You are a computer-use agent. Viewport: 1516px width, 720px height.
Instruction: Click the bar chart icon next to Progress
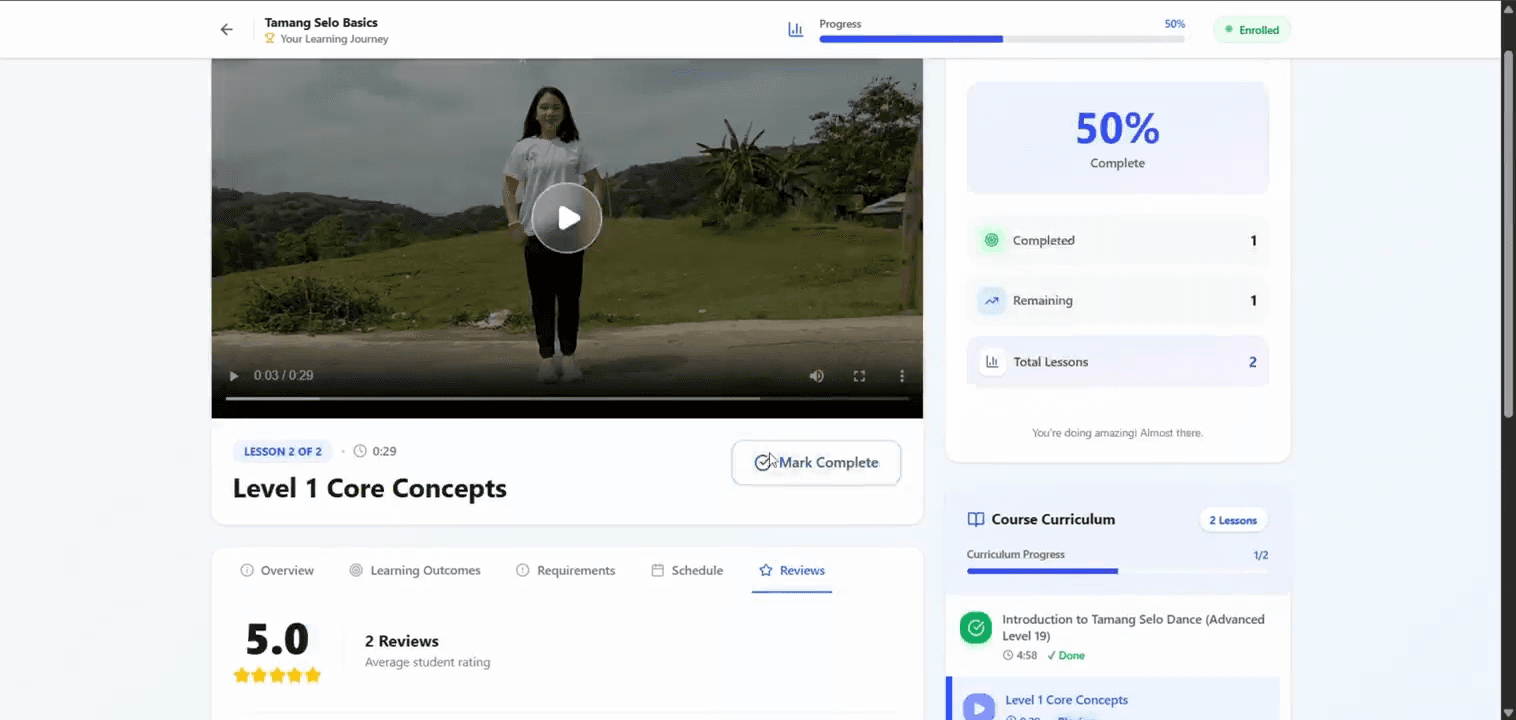[796, 30]
